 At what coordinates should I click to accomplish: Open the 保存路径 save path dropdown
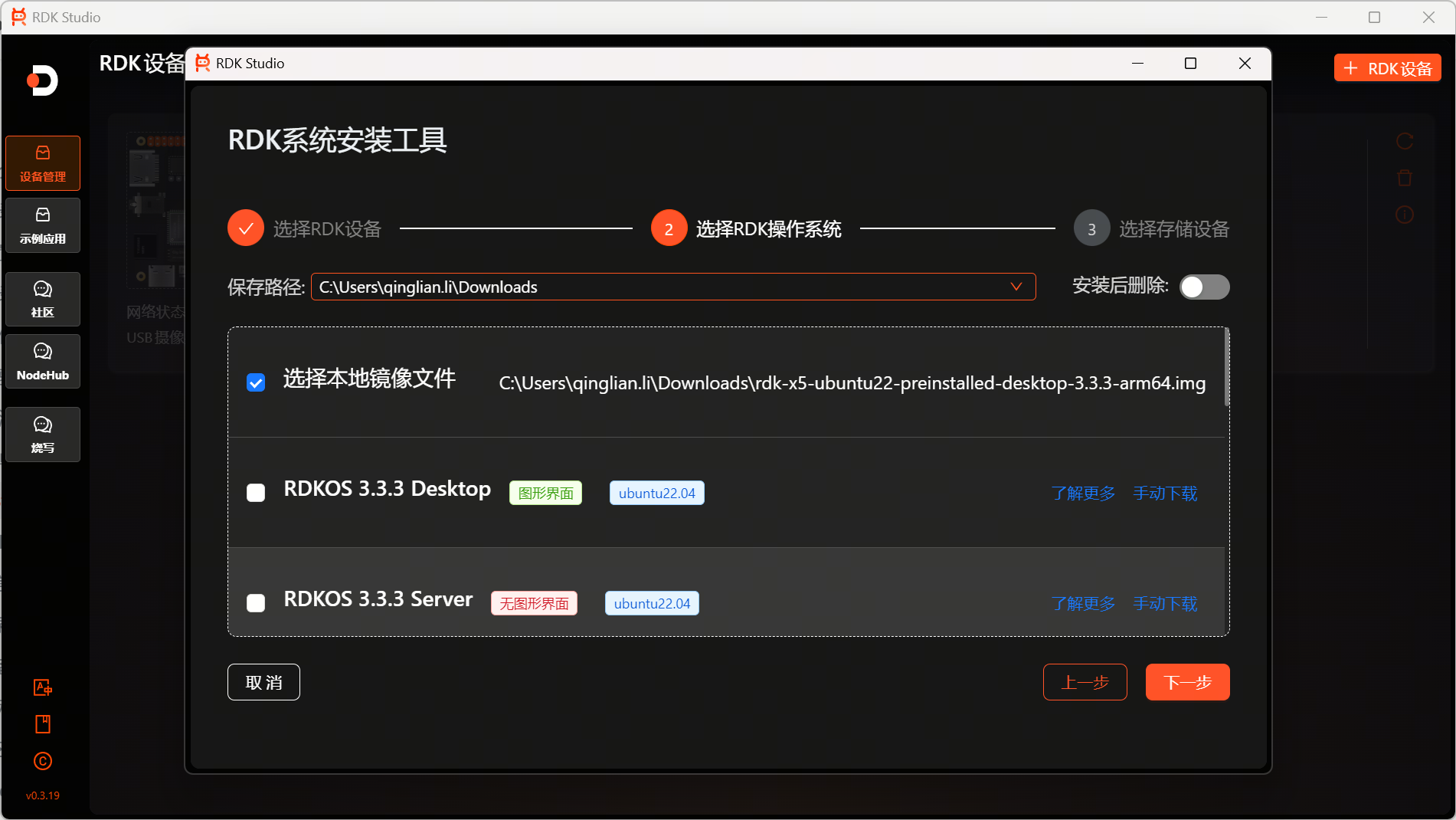(x=1016, y=287)
